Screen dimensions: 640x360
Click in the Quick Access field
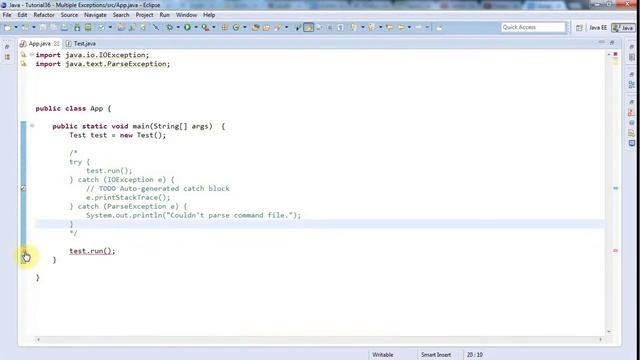pyautogui.click(x=533, y=27)
